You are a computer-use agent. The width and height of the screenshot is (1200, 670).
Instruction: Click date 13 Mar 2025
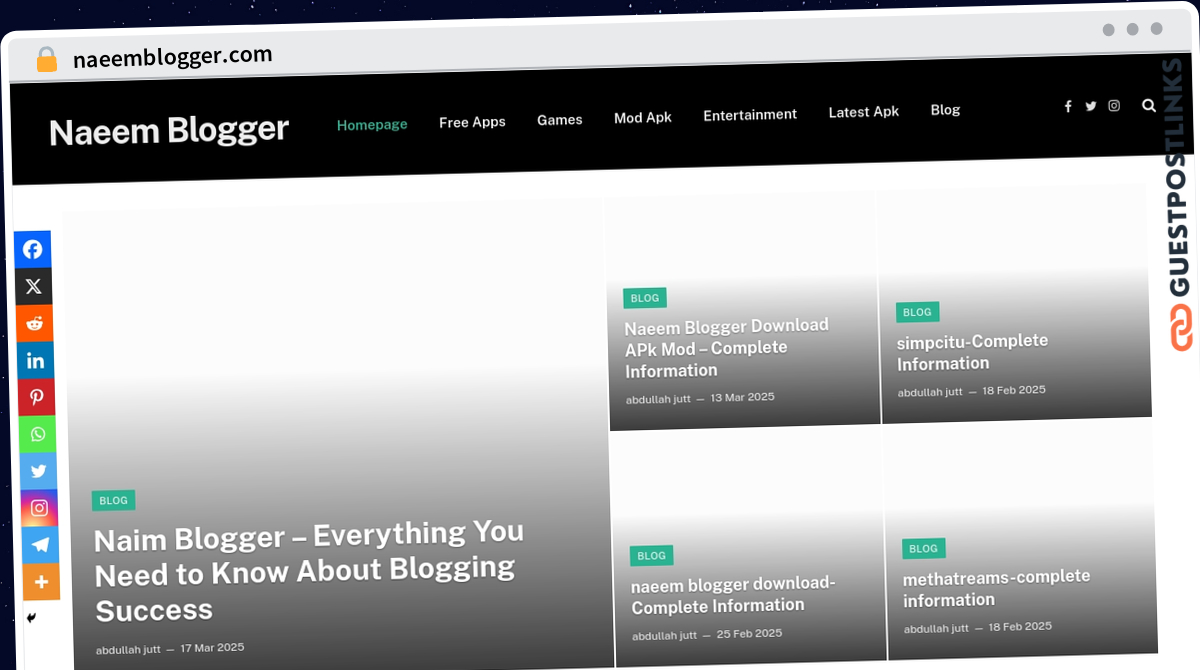click(x=743, y=397)
